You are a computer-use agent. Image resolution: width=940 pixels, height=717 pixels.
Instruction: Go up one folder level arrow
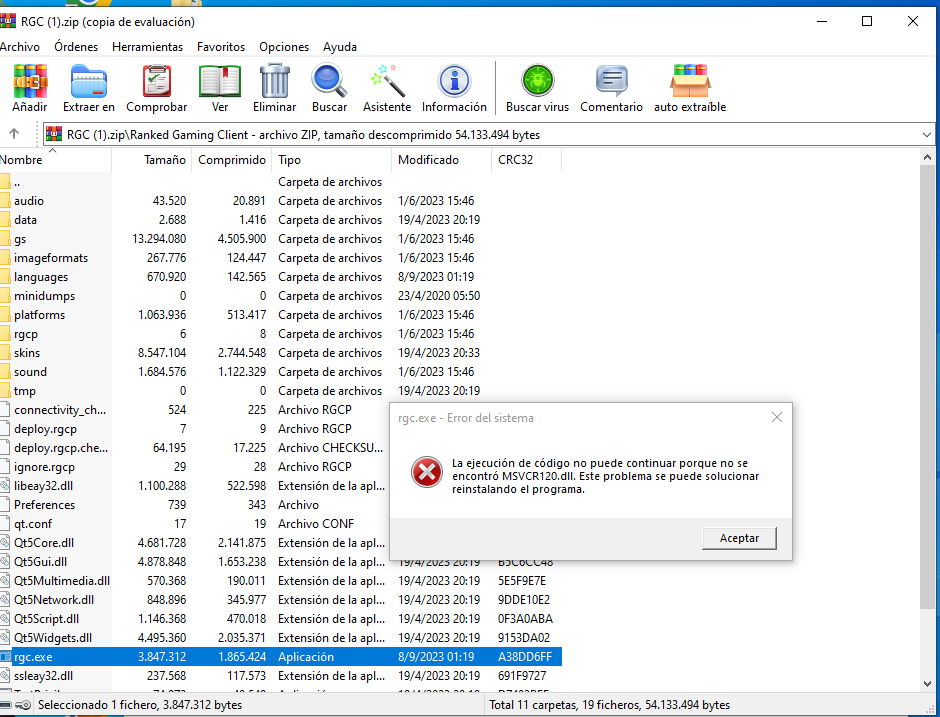[x=14, y=134]
